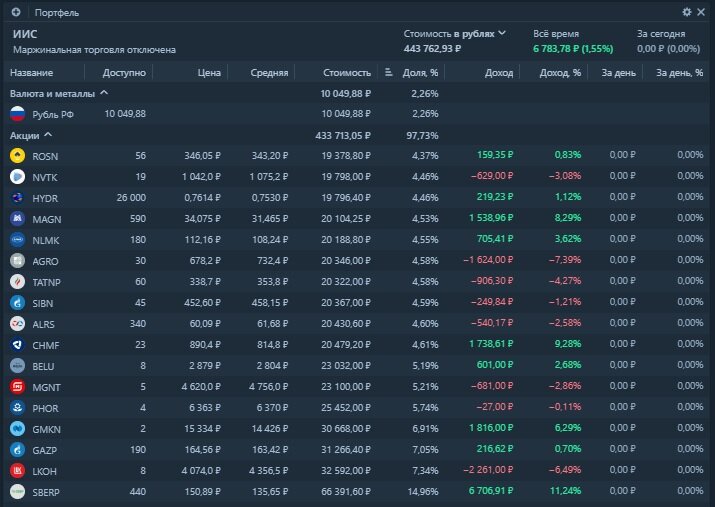Sort by Стоимость column header

(x=347, y=72)
